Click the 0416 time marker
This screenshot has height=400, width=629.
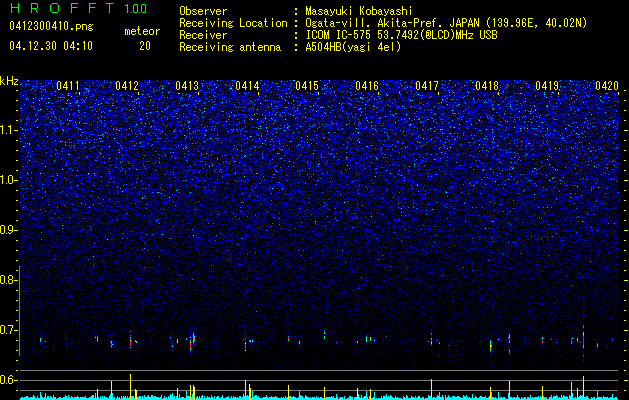(367, 86)
